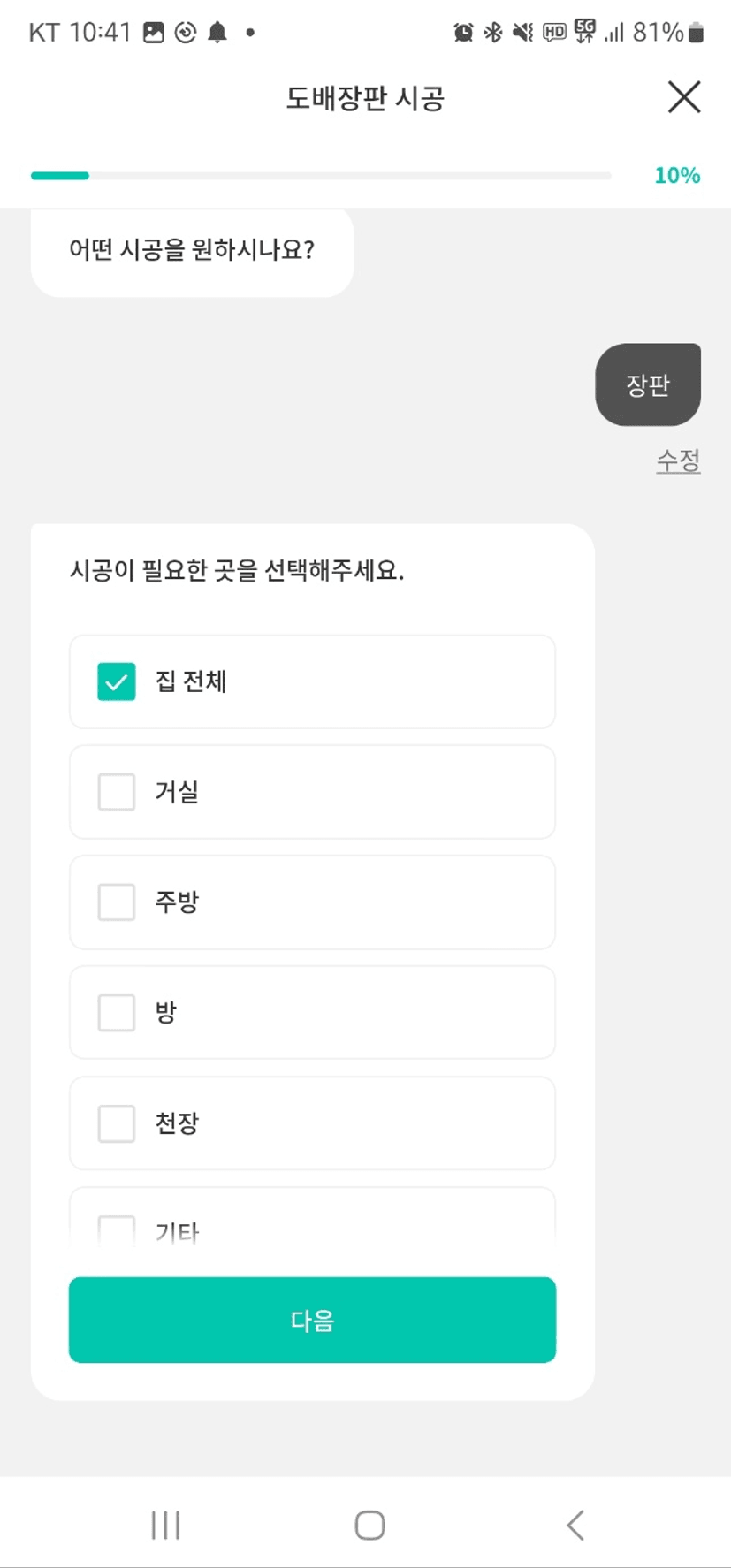Tick the 방 checkbox
Screen dimensions: 731x1568
tap(117, 1013)
